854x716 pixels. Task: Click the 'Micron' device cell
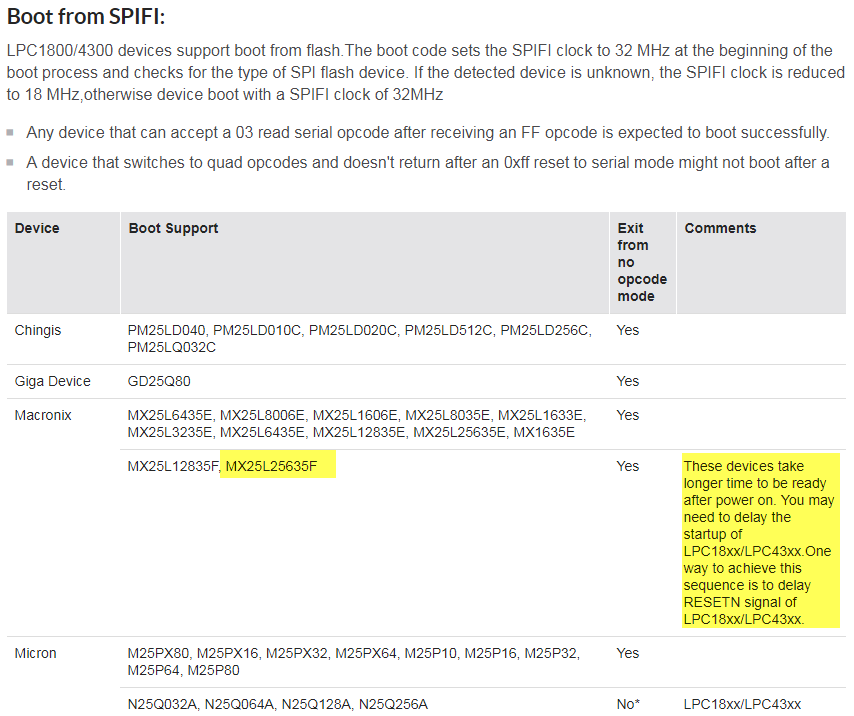click(x=35, y=653)
